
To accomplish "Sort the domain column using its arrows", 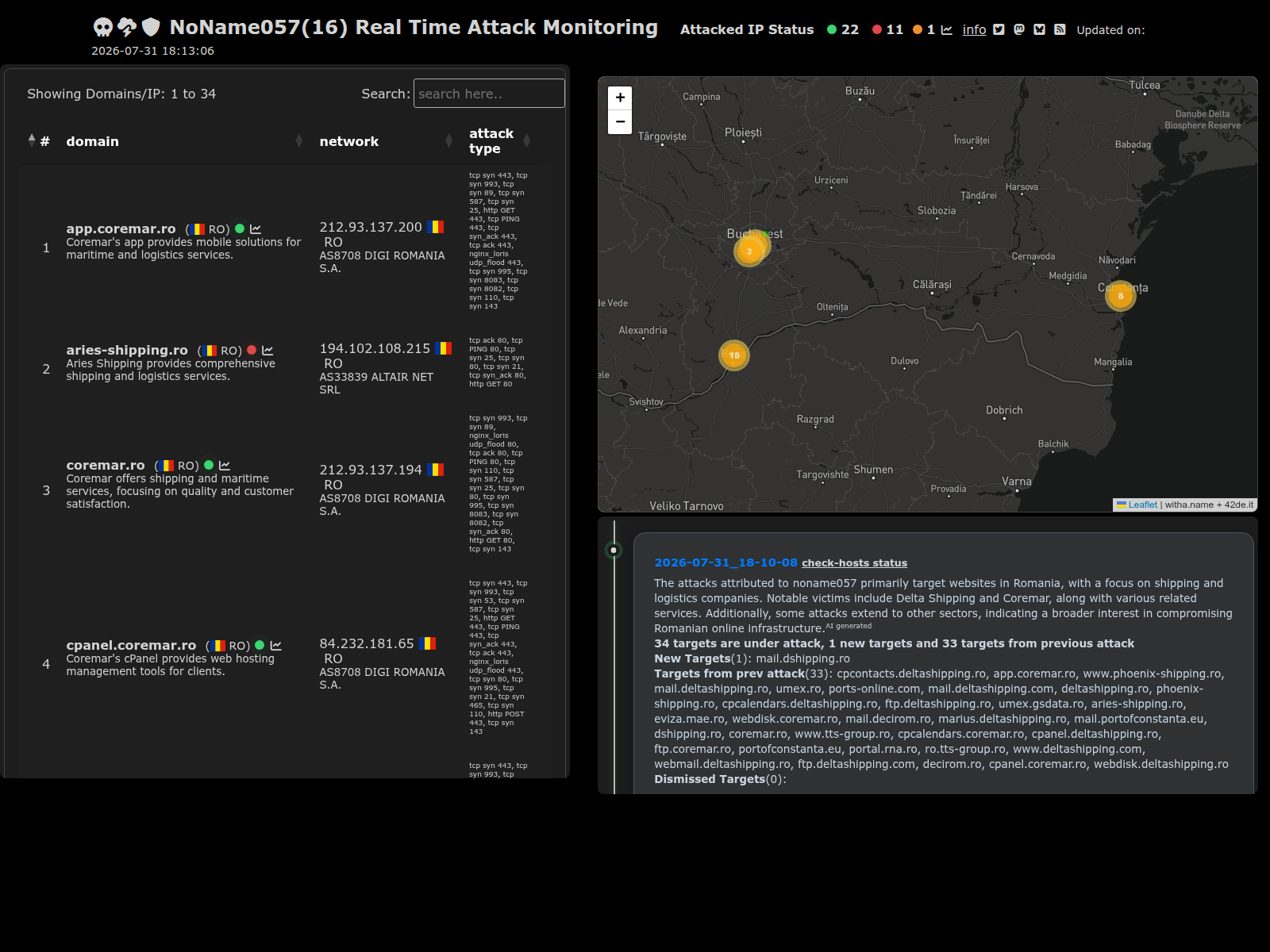I will [298, 141].
